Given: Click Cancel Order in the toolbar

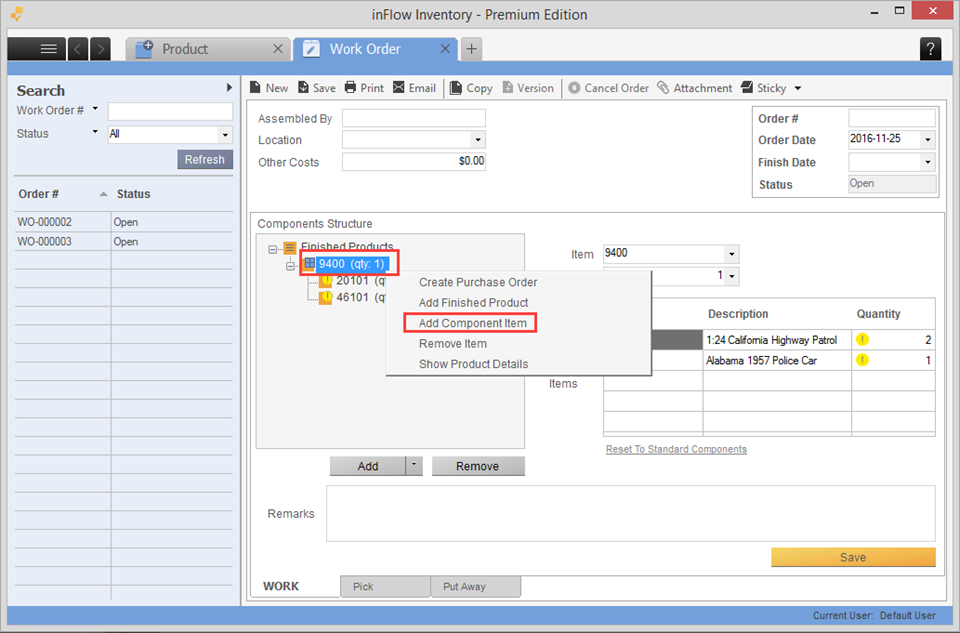Looking at the screenshot, I should tap(608, 88).
